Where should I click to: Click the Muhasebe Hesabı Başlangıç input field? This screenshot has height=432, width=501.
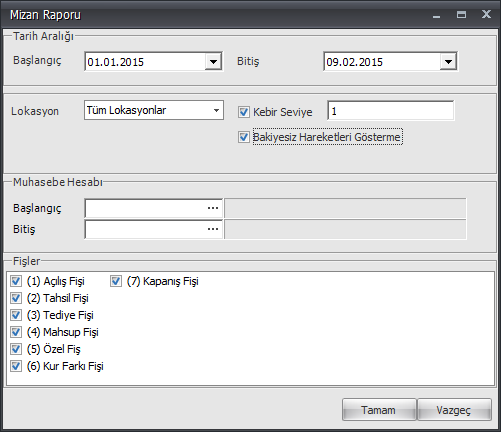(x=145, y=208)
